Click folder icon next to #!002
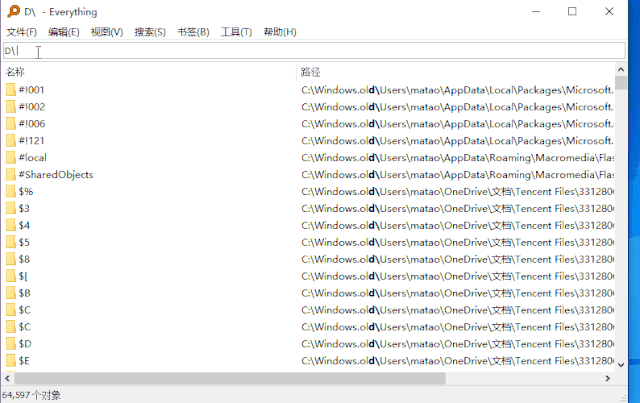This screenshot has width=640, height=403. point(11,107)
